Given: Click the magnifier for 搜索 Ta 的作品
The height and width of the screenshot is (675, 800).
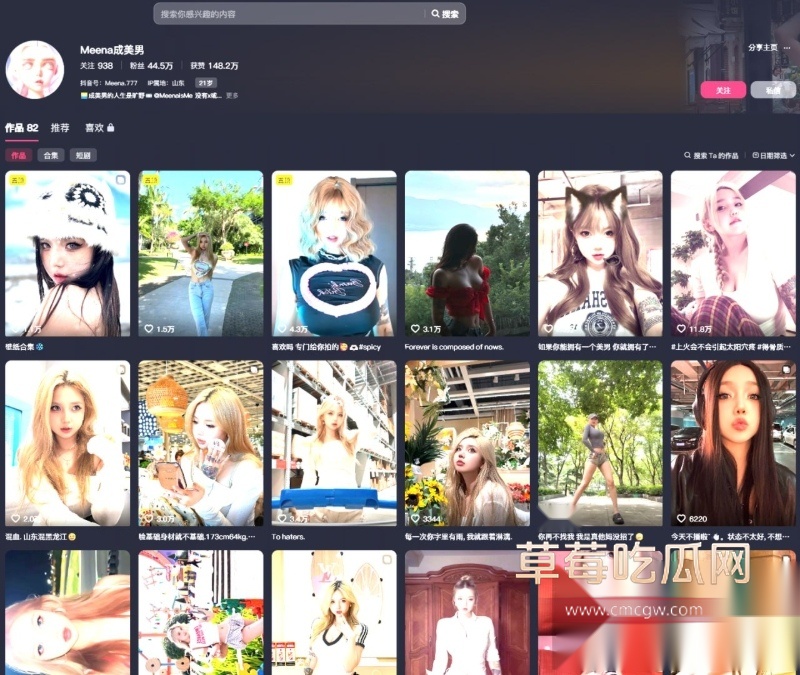Looking at the screenshot, I should click(688, 156).
